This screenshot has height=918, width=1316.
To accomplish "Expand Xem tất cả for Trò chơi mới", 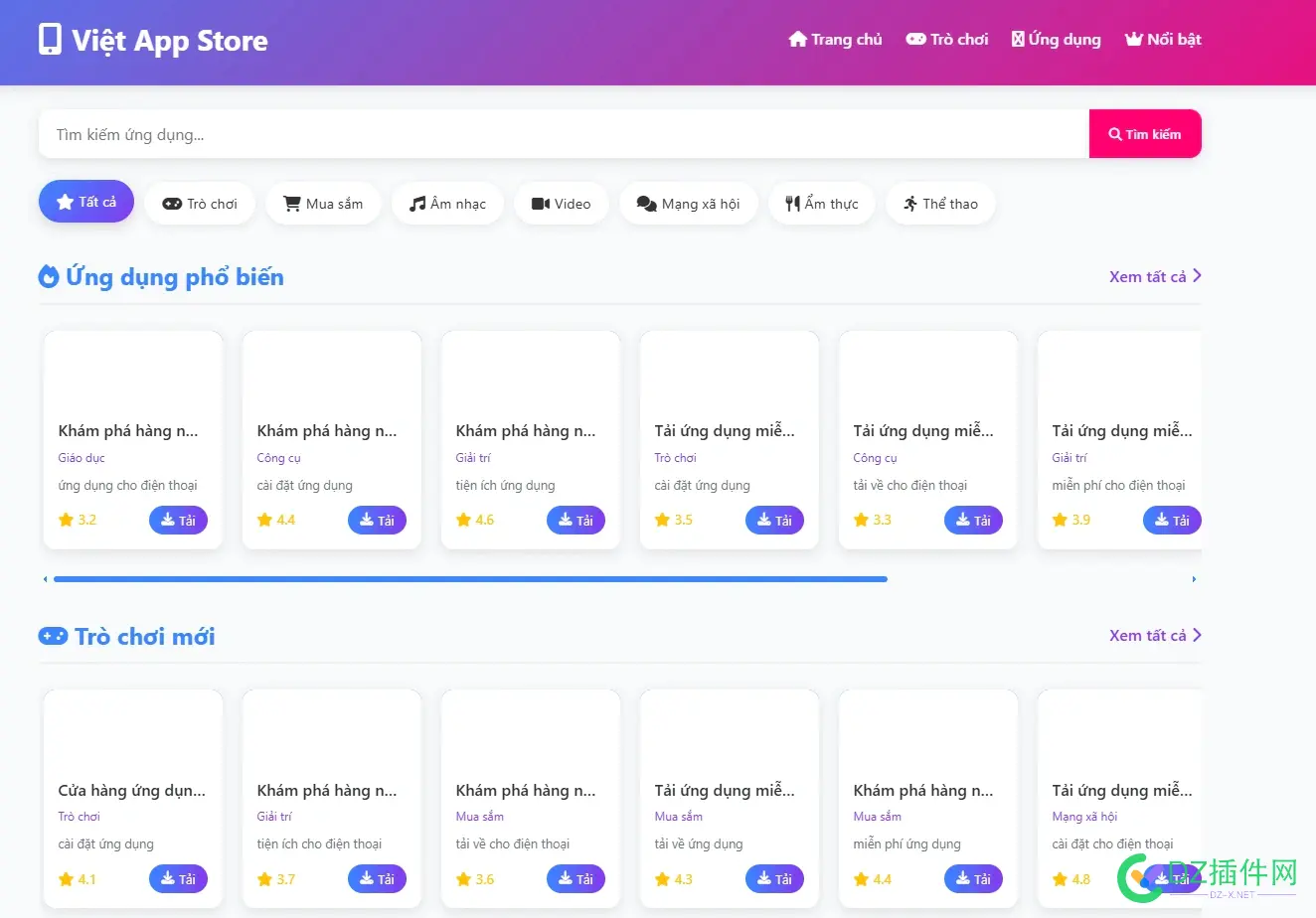I will (x=1155, y=635).
